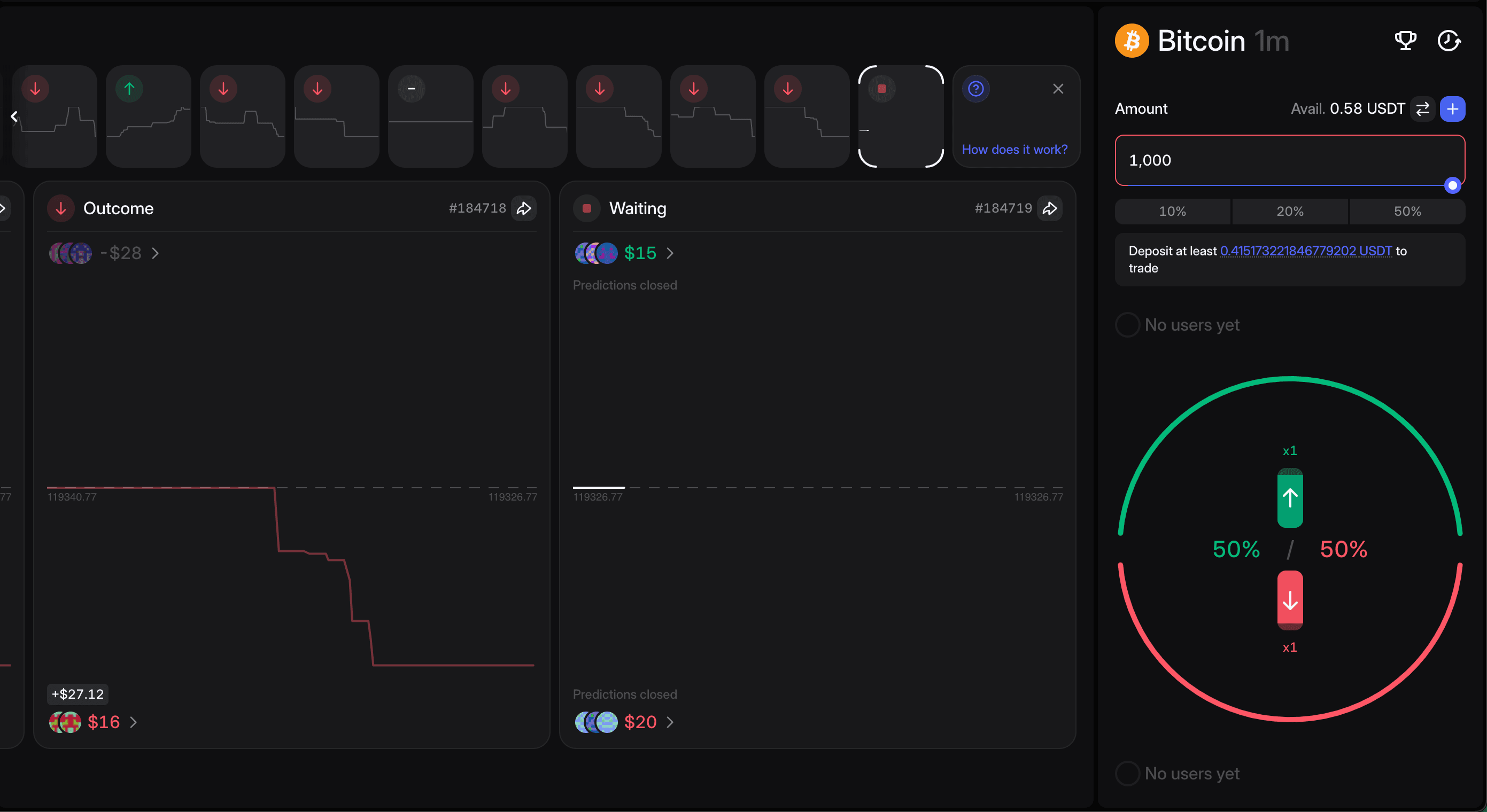Screen dimensions: 1487x812
Task: Click the question mark help icon
Action: (x=975, y=89)
